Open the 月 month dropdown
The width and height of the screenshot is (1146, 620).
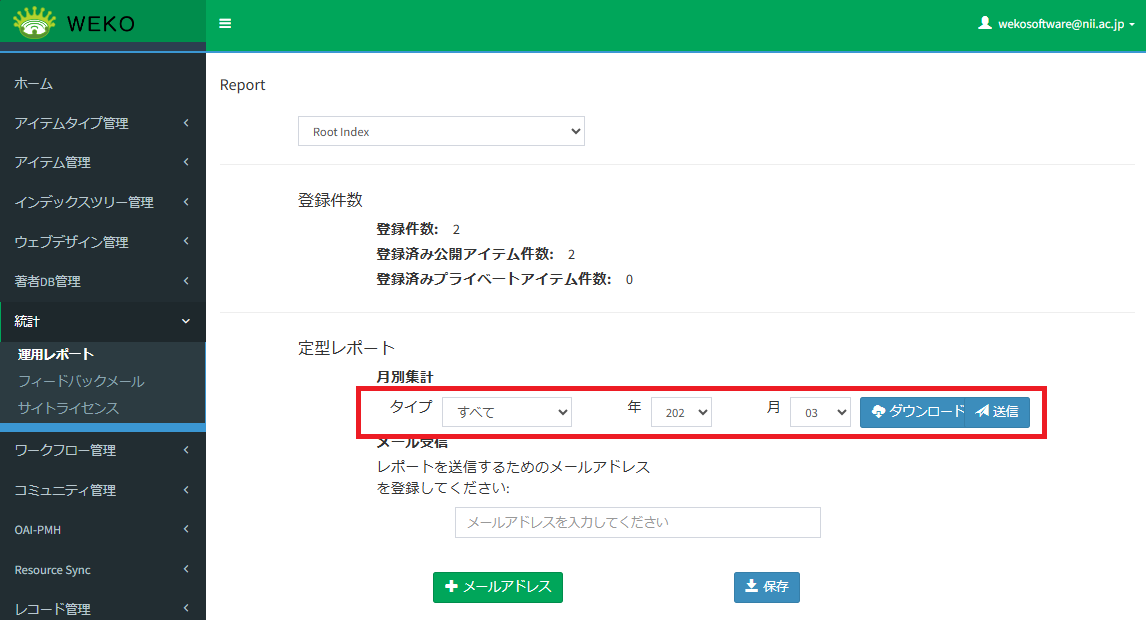(x=820, y=411)
